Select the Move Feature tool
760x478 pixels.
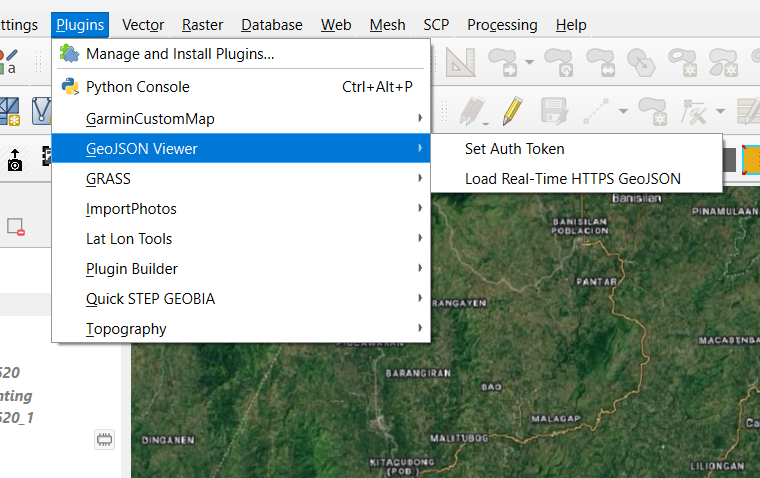click(x=503, y=62)
